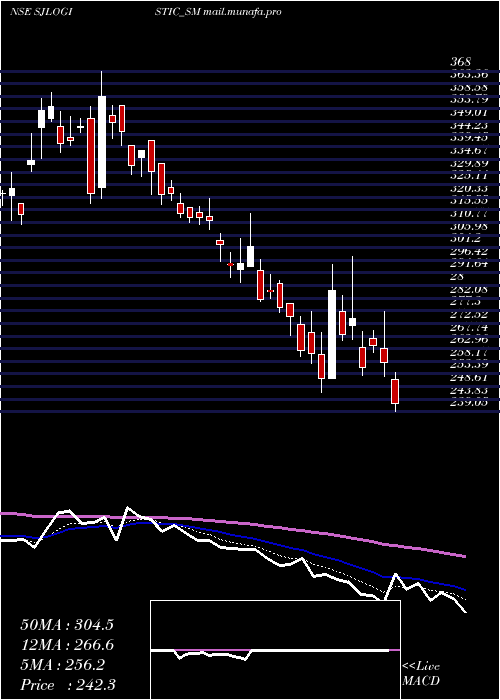Click the "5MA : 256.2" readout

(62, 665)
